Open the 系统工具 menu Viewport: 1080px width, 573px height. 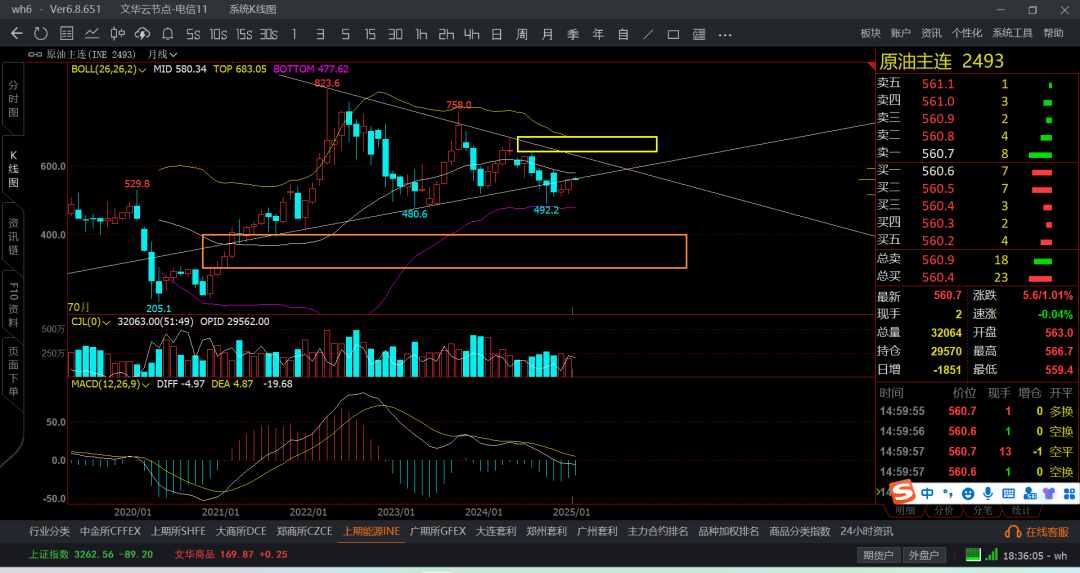[x=1012, y=33]
